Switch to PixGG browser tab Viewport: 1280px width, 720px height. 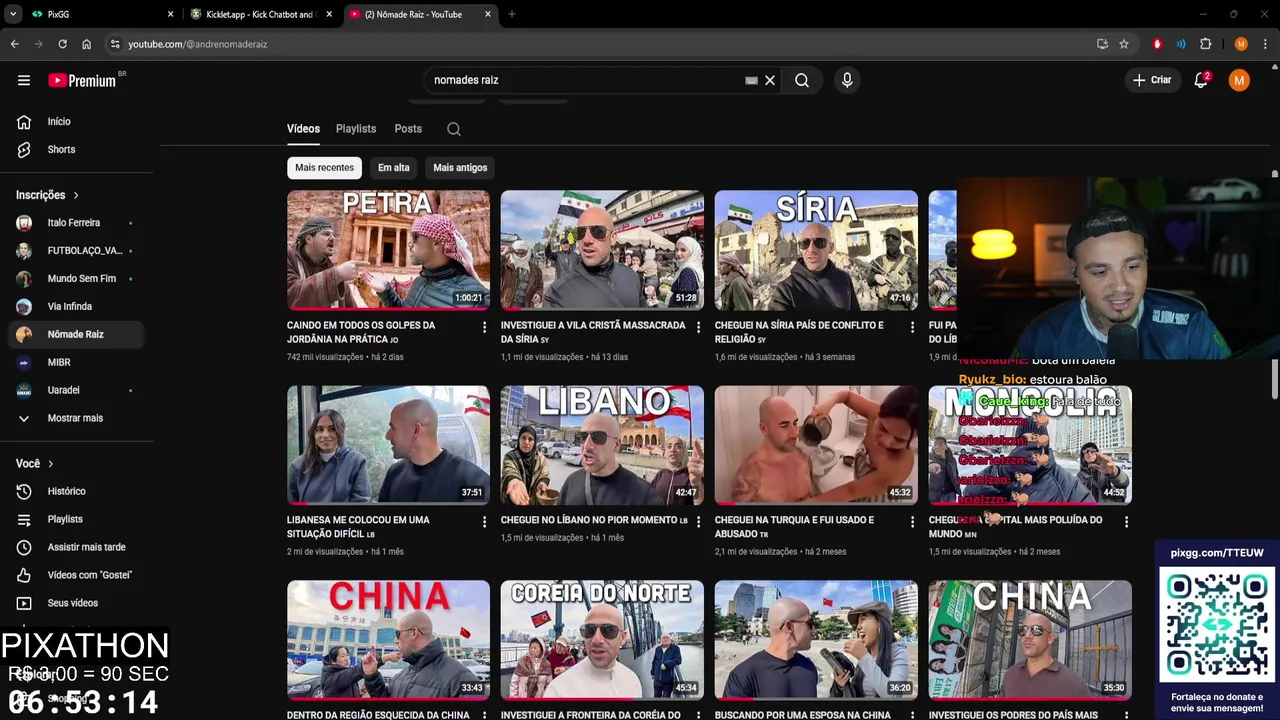pos(100,14)
